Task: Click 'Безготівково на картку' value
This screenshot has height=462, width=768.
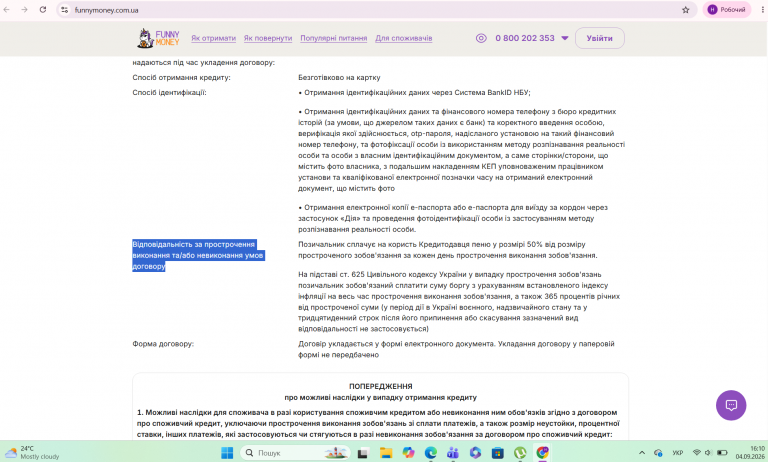Action: (x=339, y=77)
